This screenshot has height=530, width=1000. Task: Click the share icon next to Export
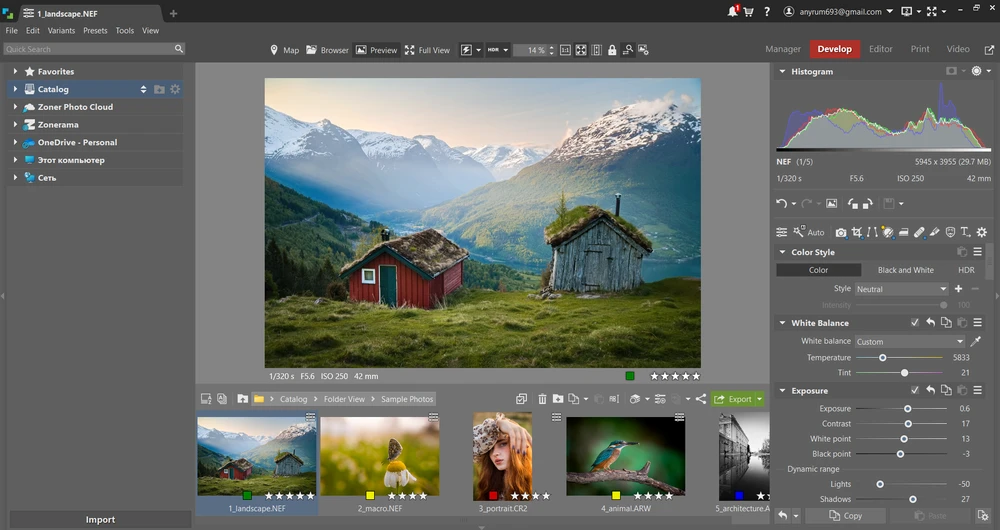tap(700, 399)
